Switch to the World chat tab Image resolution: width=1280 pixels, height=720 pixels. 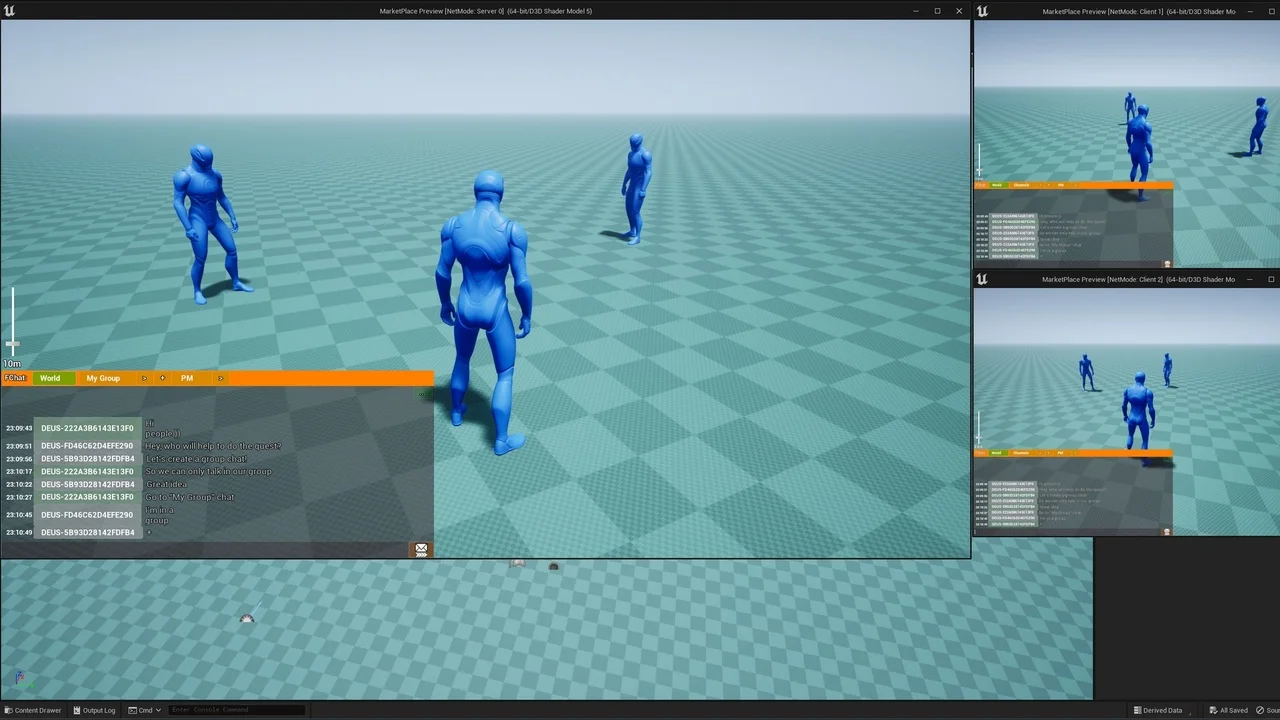point(50,378)
